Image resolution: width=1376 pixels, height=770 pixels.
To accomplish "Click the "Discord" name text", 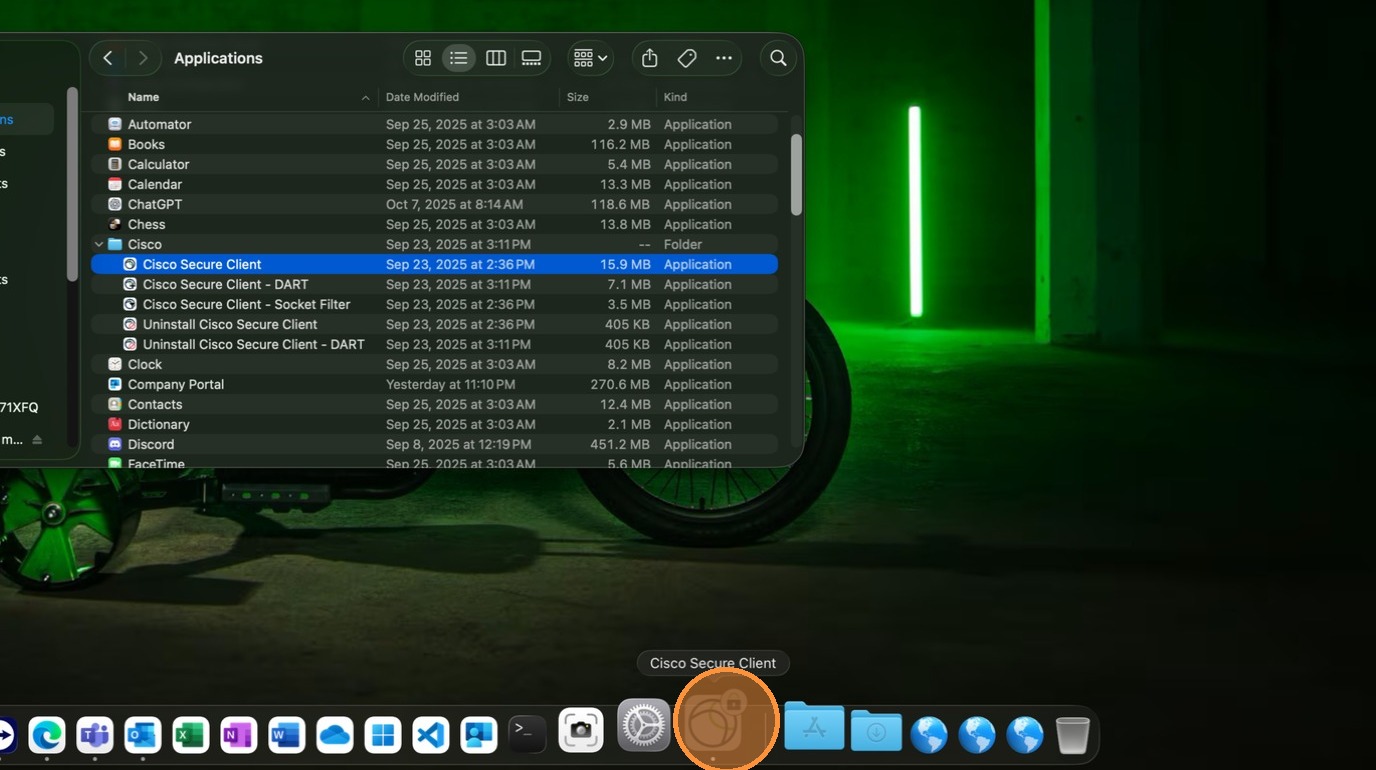I will [x=151, y=444].
